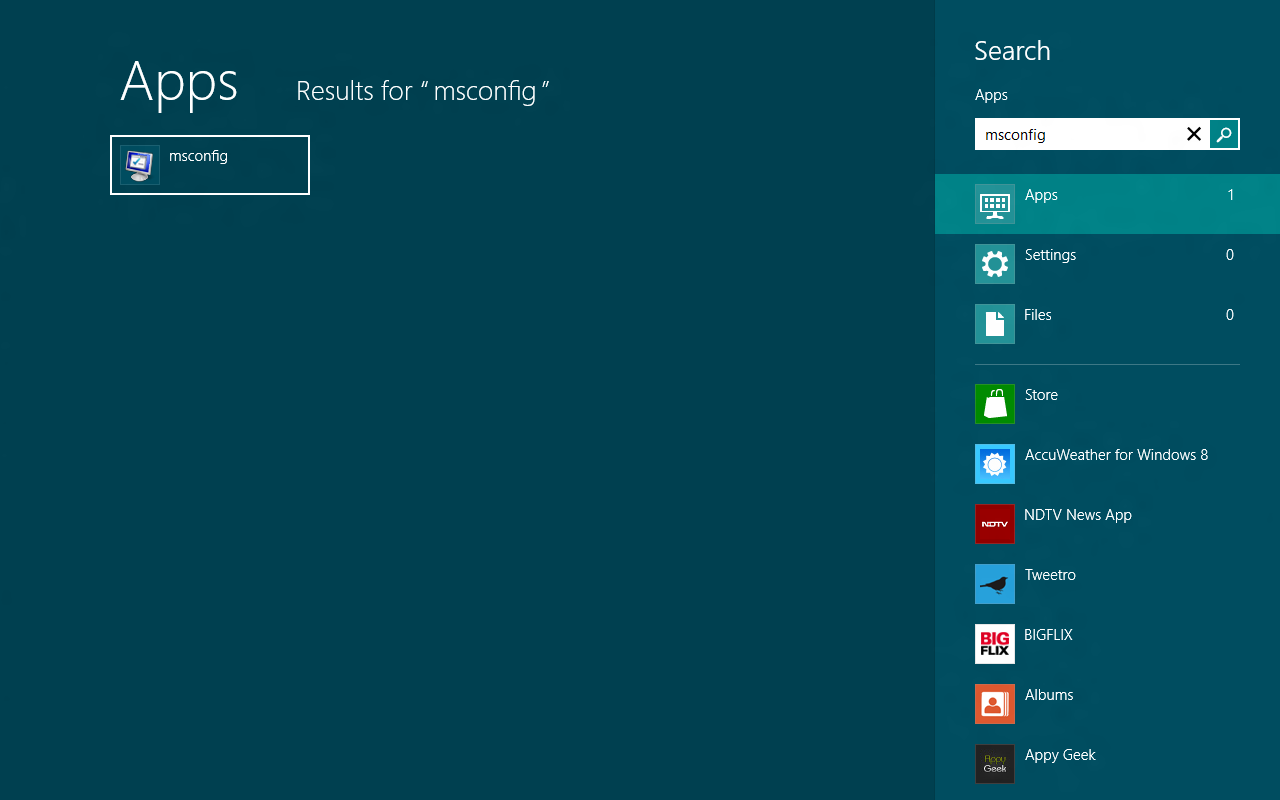1280x800 pixels.
Task: Select the msconfig result label
Action: [198, 156]
